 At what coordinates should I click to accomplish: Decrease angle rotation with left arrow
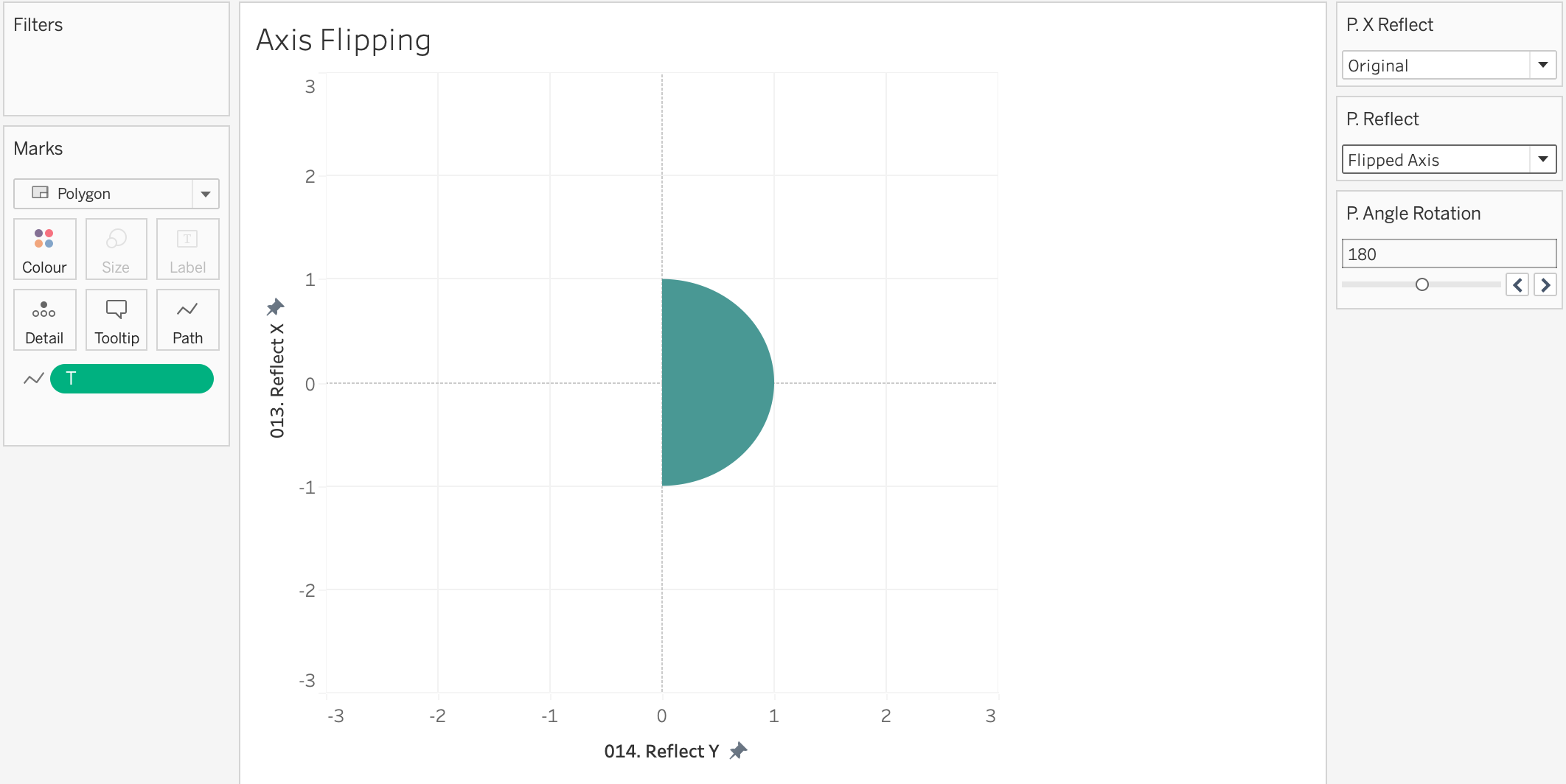coord(1517,284)
